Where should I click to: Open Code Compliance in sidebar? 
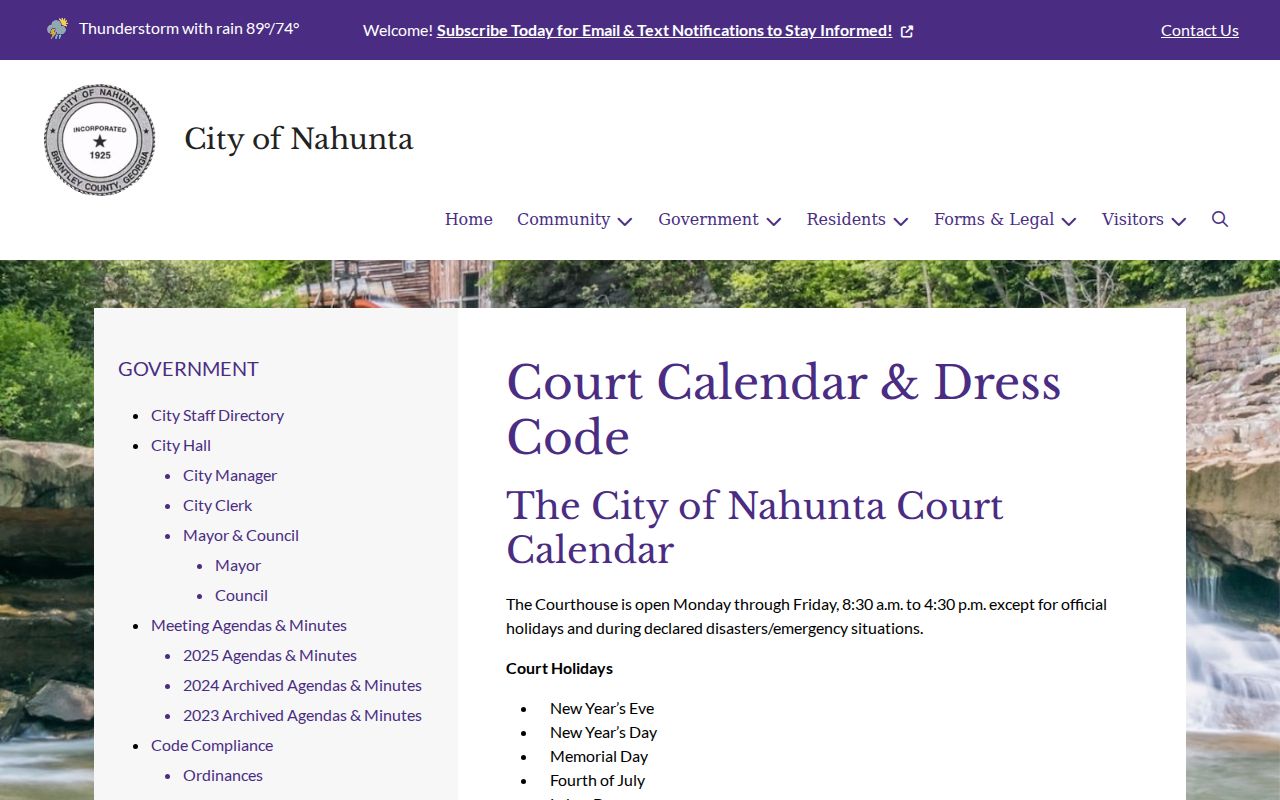pyautogui.click(x=212, y=745)
